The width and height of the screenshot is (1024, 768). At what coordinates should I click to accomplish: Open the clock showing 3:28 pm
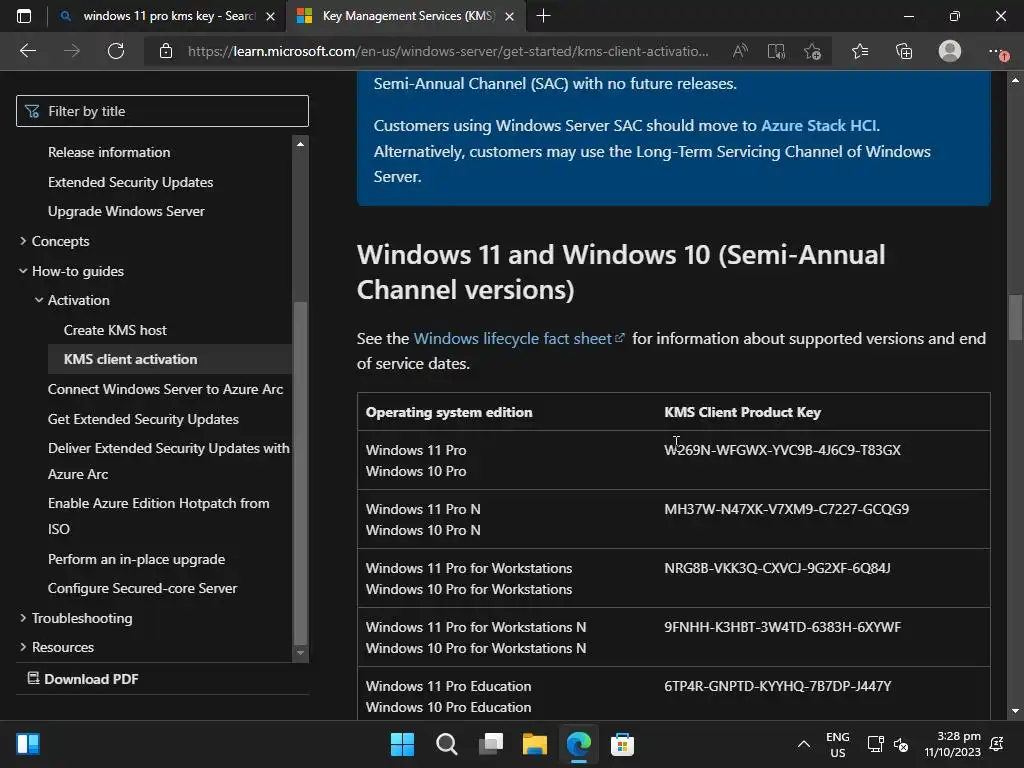pyautogui.click(x=952, y=744)
